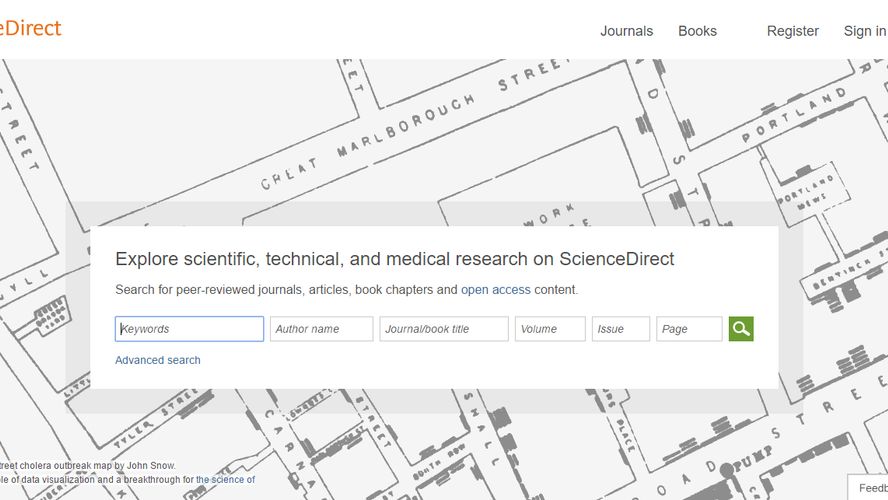Focus the Keywords search field
This screenshot has height=500, width=888.
[x=190, y=329]
